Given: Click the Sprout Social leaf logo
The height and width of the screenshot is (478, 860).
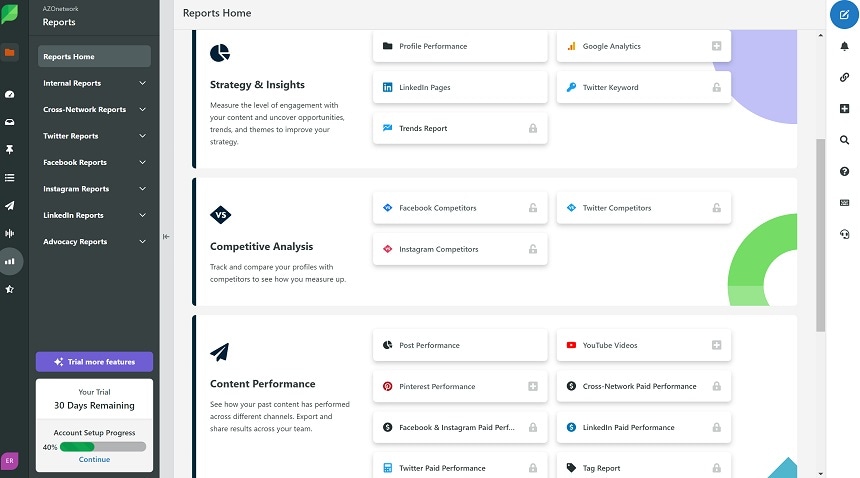Looking at the screenshot, I should point(9,14).
